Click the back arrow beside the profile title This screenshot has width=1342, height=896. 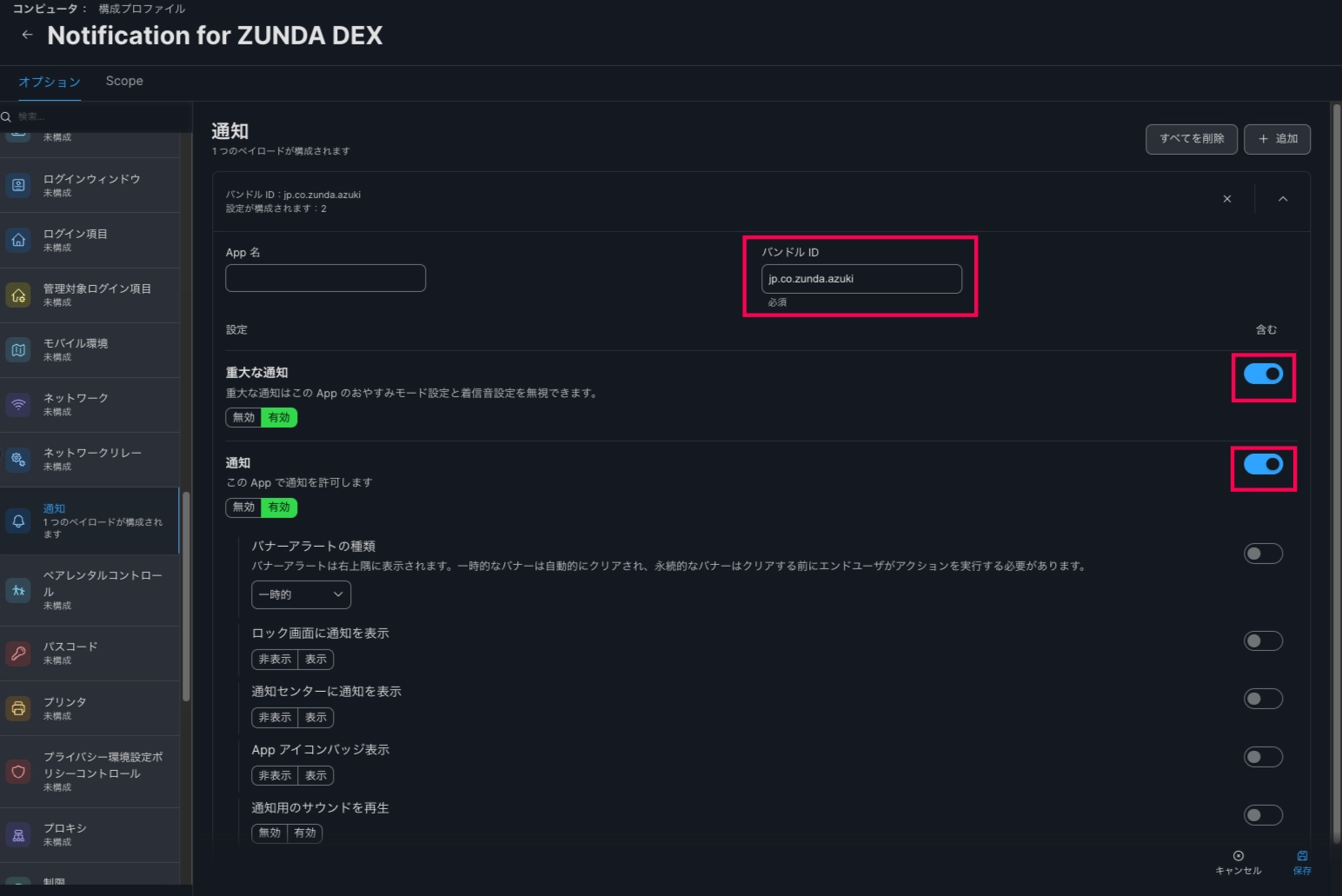tap(27, 35)
